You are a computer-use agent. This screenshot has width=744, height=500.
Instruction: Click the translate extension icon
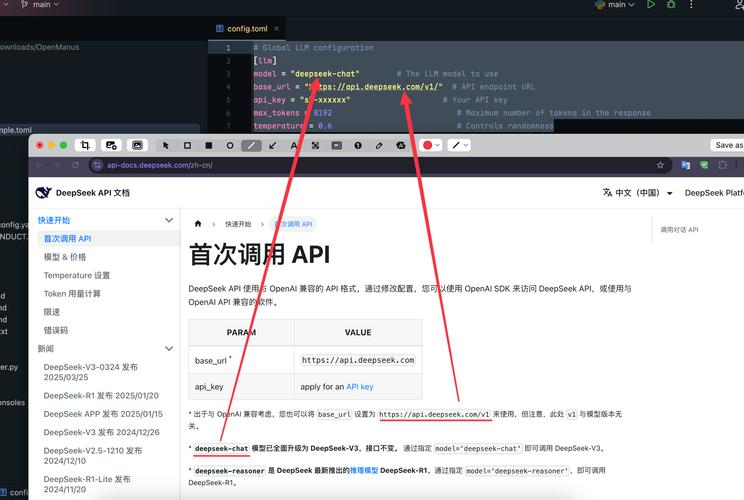(686, 165)
